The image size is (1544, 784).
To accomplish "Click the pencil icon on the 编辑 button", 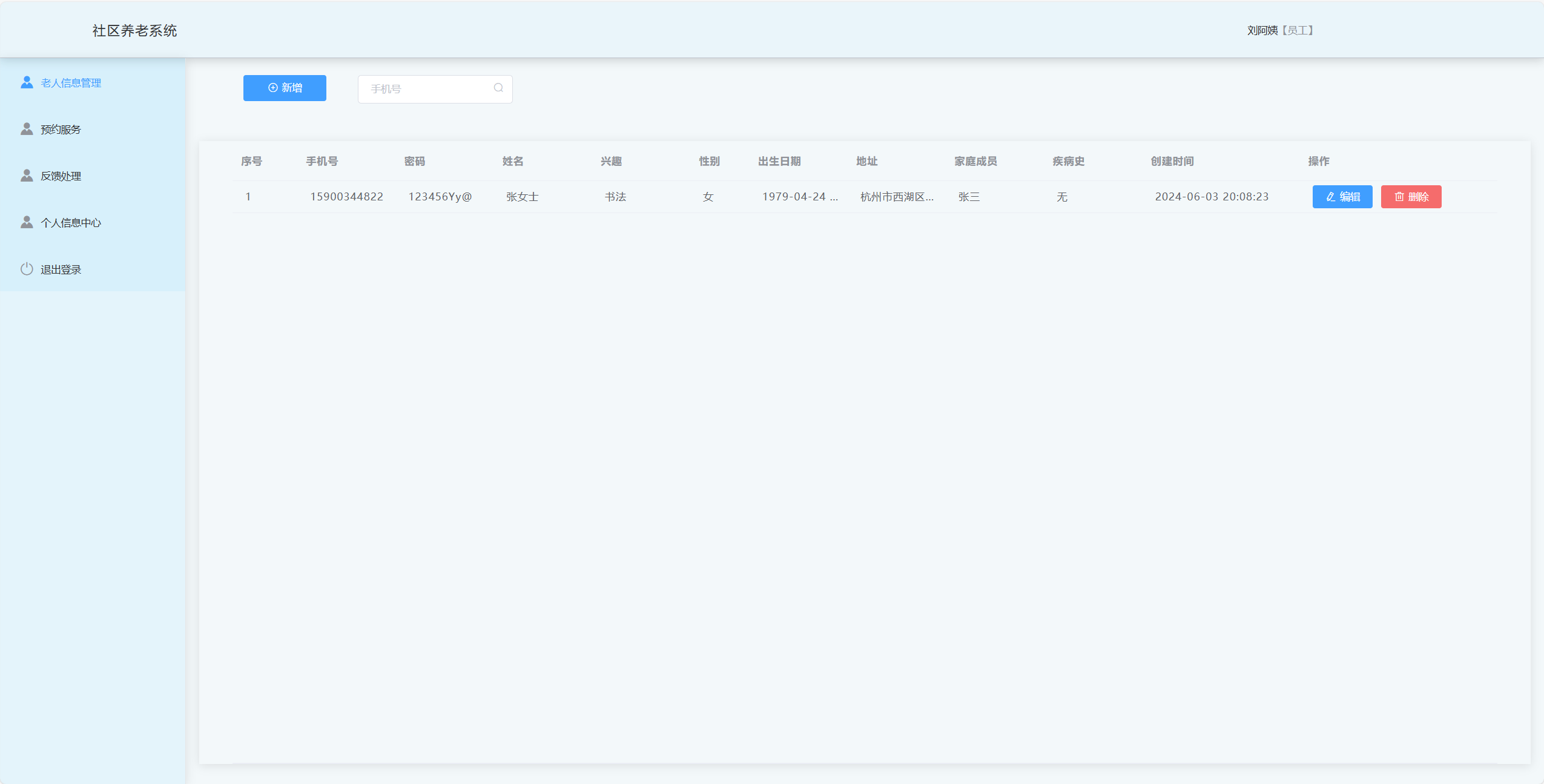I will [1330, 196].
